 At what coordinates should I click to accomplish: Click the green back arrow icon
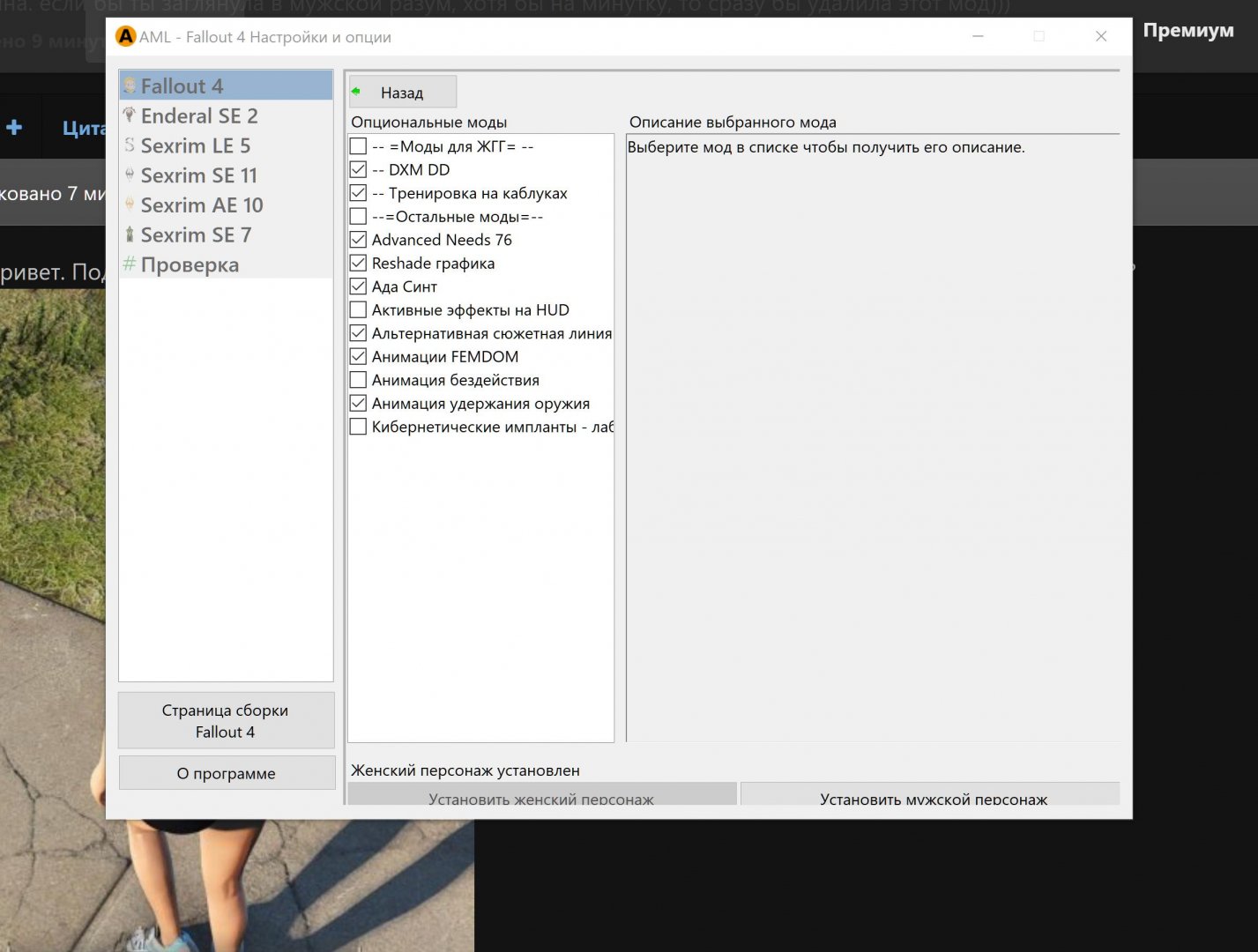(356, 92)
